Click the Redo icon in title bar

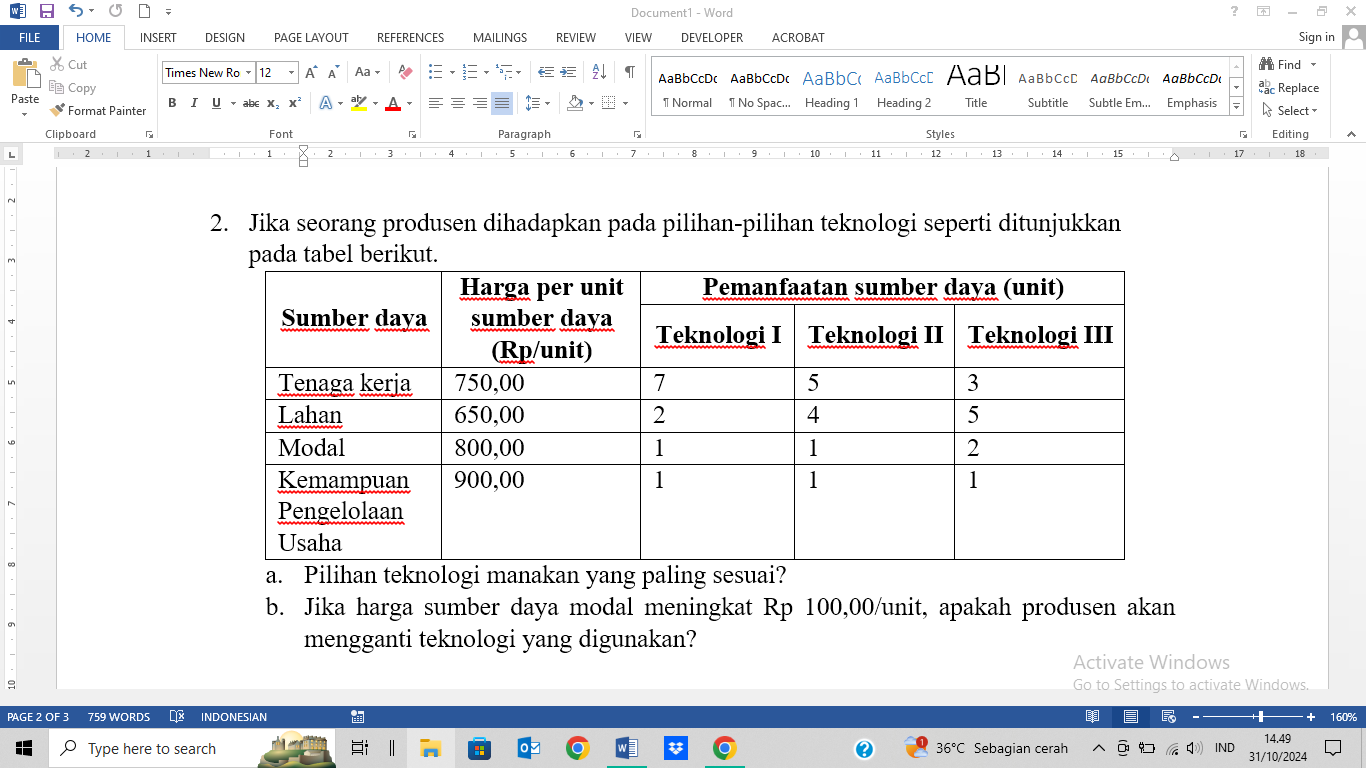(x=115, y=12)
